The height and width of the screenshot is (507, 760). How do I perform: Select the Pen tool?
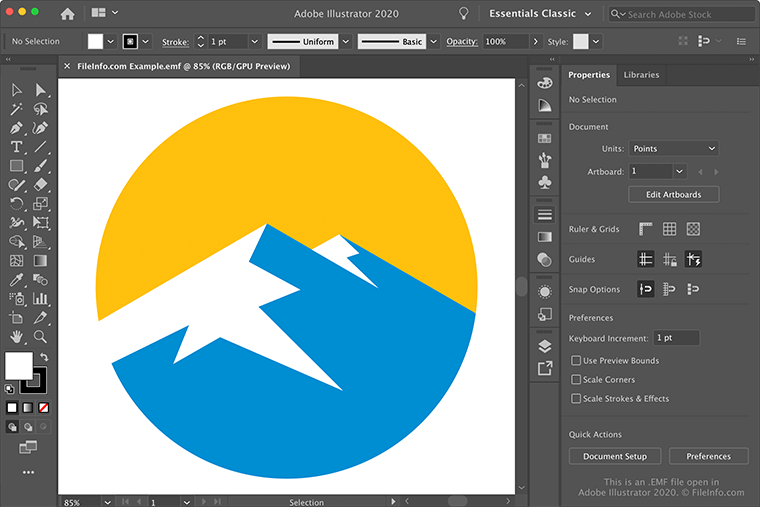pyautogui.click(x=16, y=128)
